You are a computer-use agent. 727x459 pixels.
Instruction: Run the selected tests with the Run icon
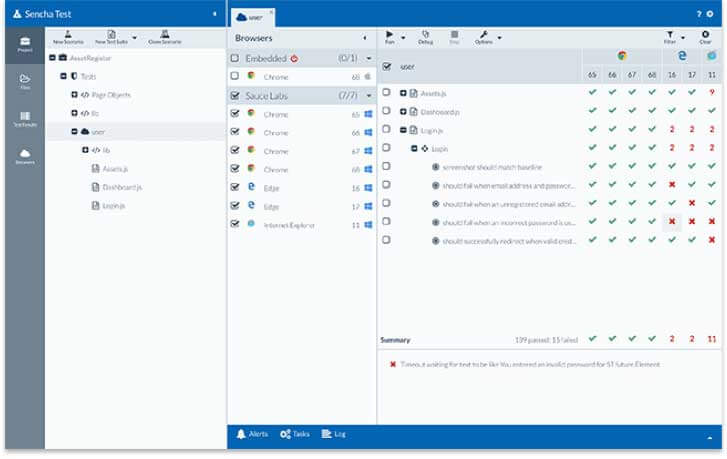[x=389, y=34]
